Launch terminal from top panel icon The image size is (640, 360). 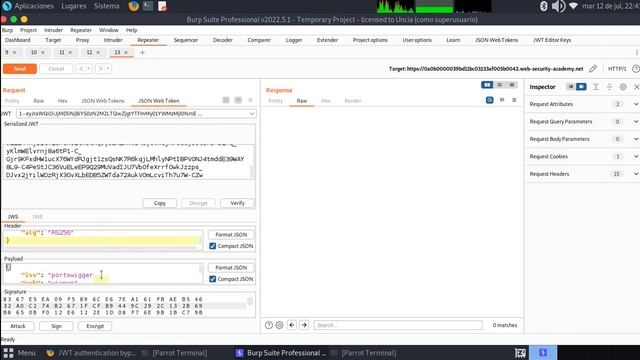[148, 6]
